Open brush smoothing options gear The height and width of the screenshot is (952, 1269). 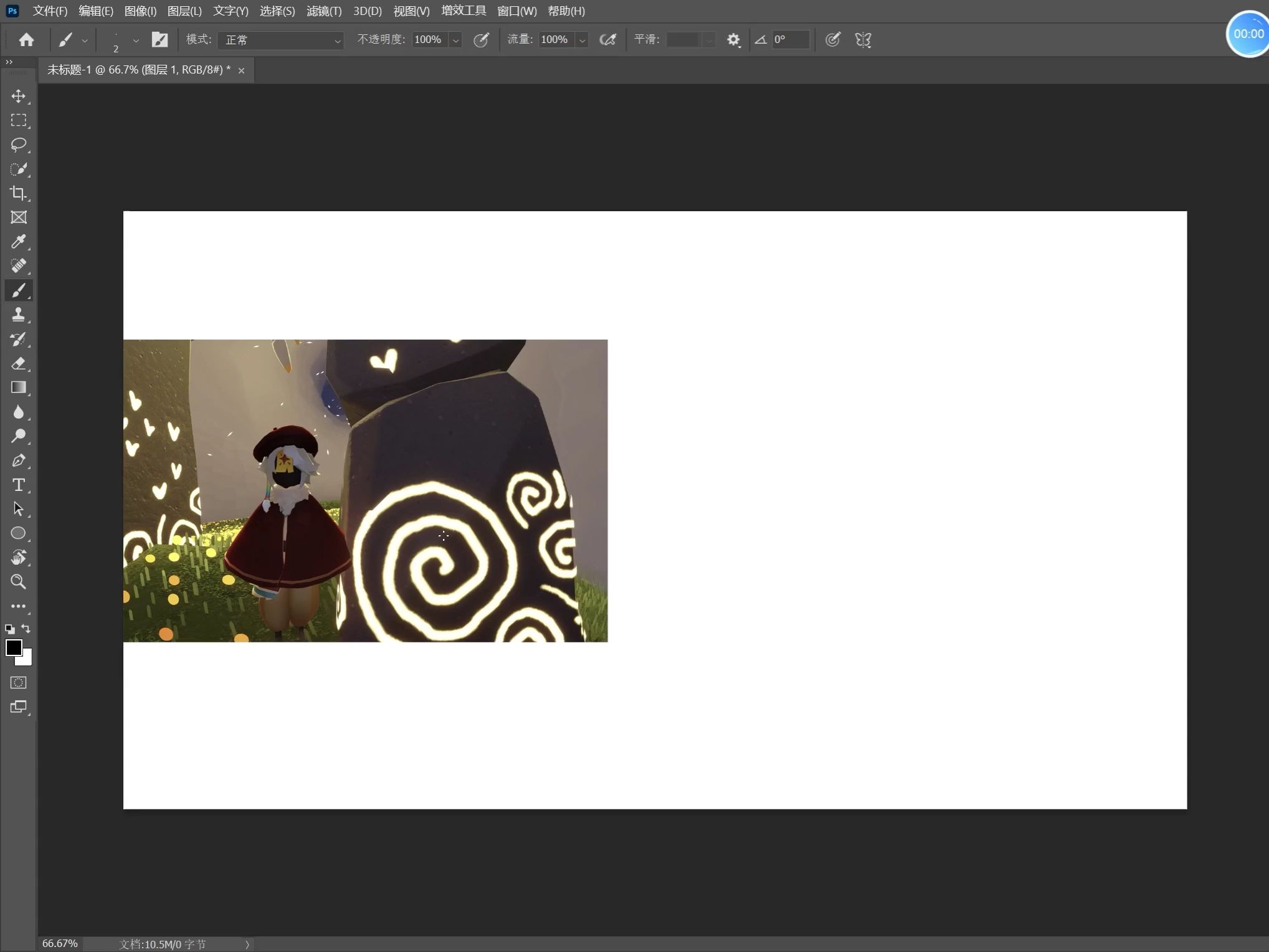coord(733,40)
